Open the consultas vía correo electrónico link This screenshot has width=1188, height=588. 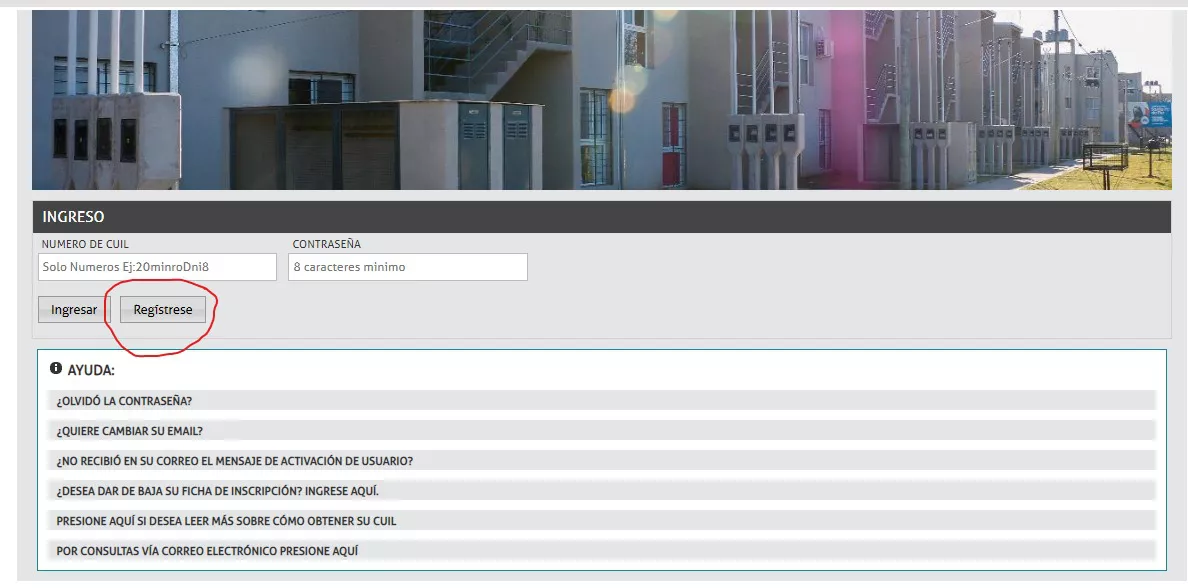pyautogui.click(x=207, y=551)
